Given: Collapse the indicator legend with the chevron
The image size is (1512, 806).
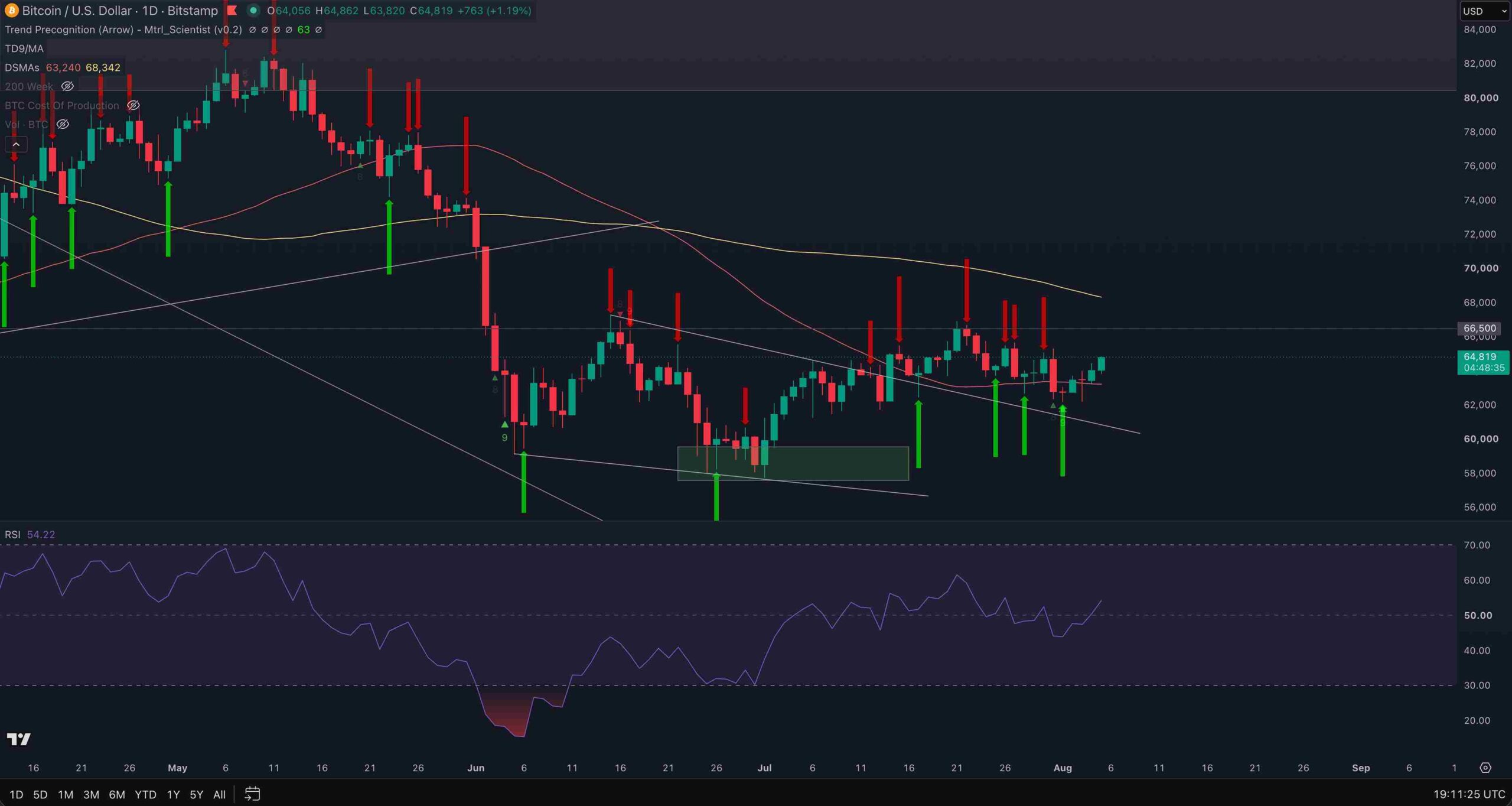Looking at the screenshot, I should [x=16, y=144].
